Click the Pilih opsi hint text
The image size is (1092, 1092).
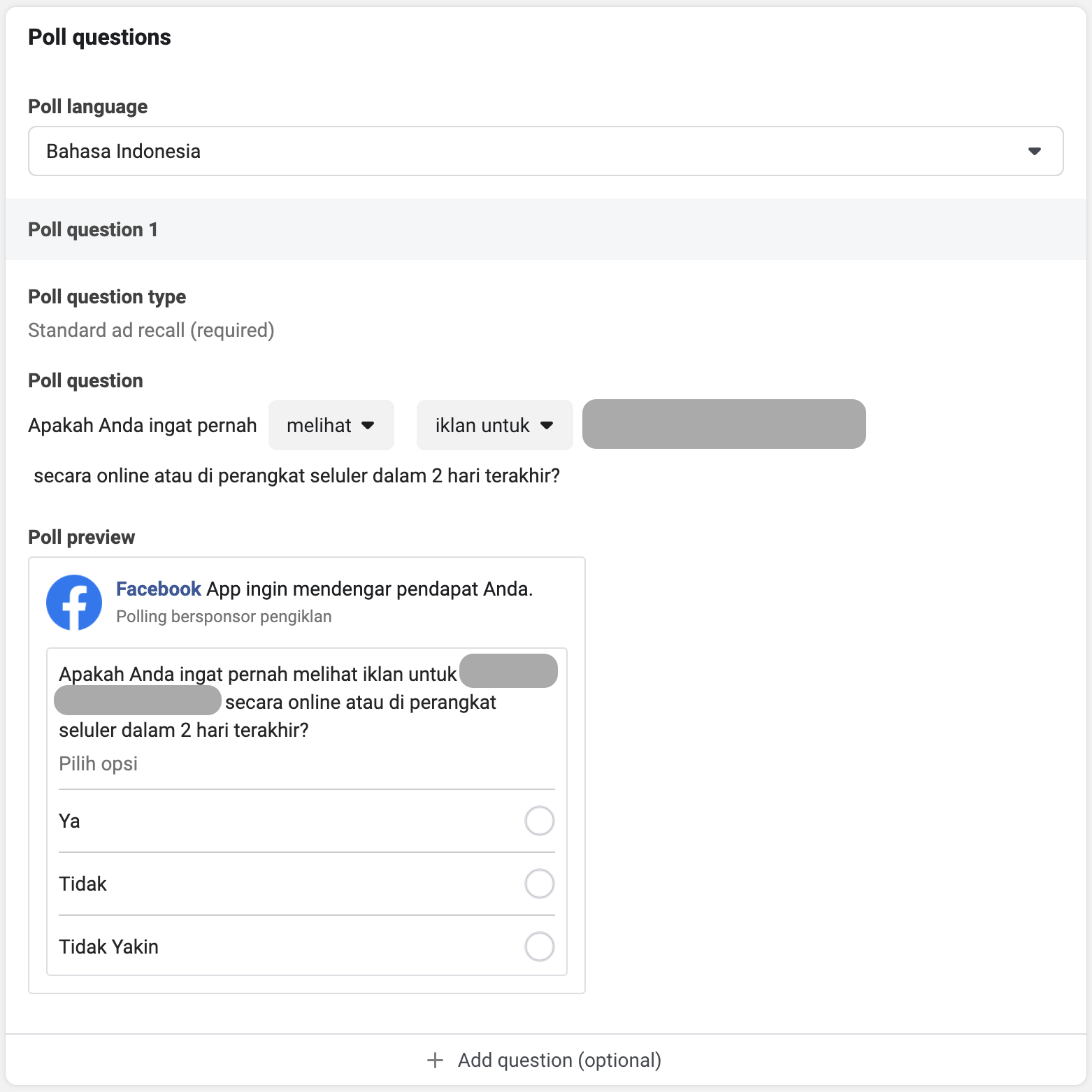pyautogui.click(x=98, y=763)
